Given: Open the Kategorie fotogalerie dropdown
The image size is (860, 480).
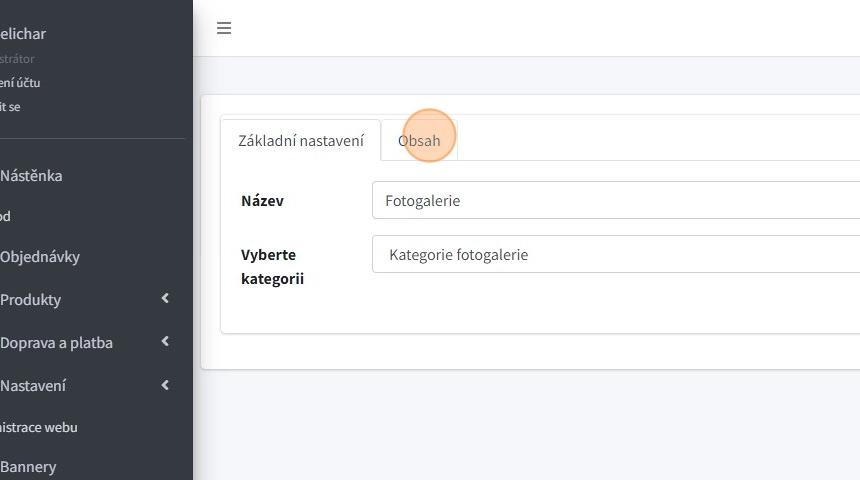Looking at the screenshot, I should click(615, 254).
